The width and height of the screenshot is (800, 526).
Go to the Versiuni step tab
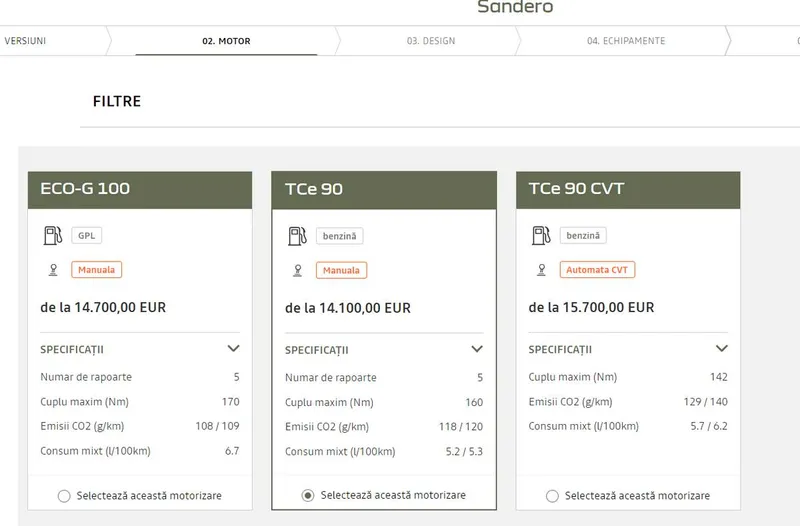click(x=26, y=41)
